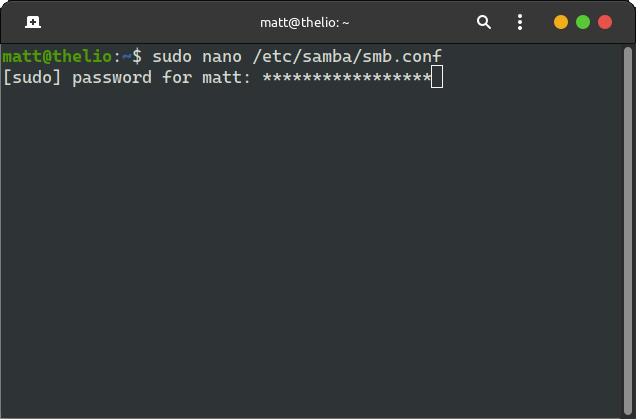
Task: Click the search magnifier icon
Action: coord(484,21)
